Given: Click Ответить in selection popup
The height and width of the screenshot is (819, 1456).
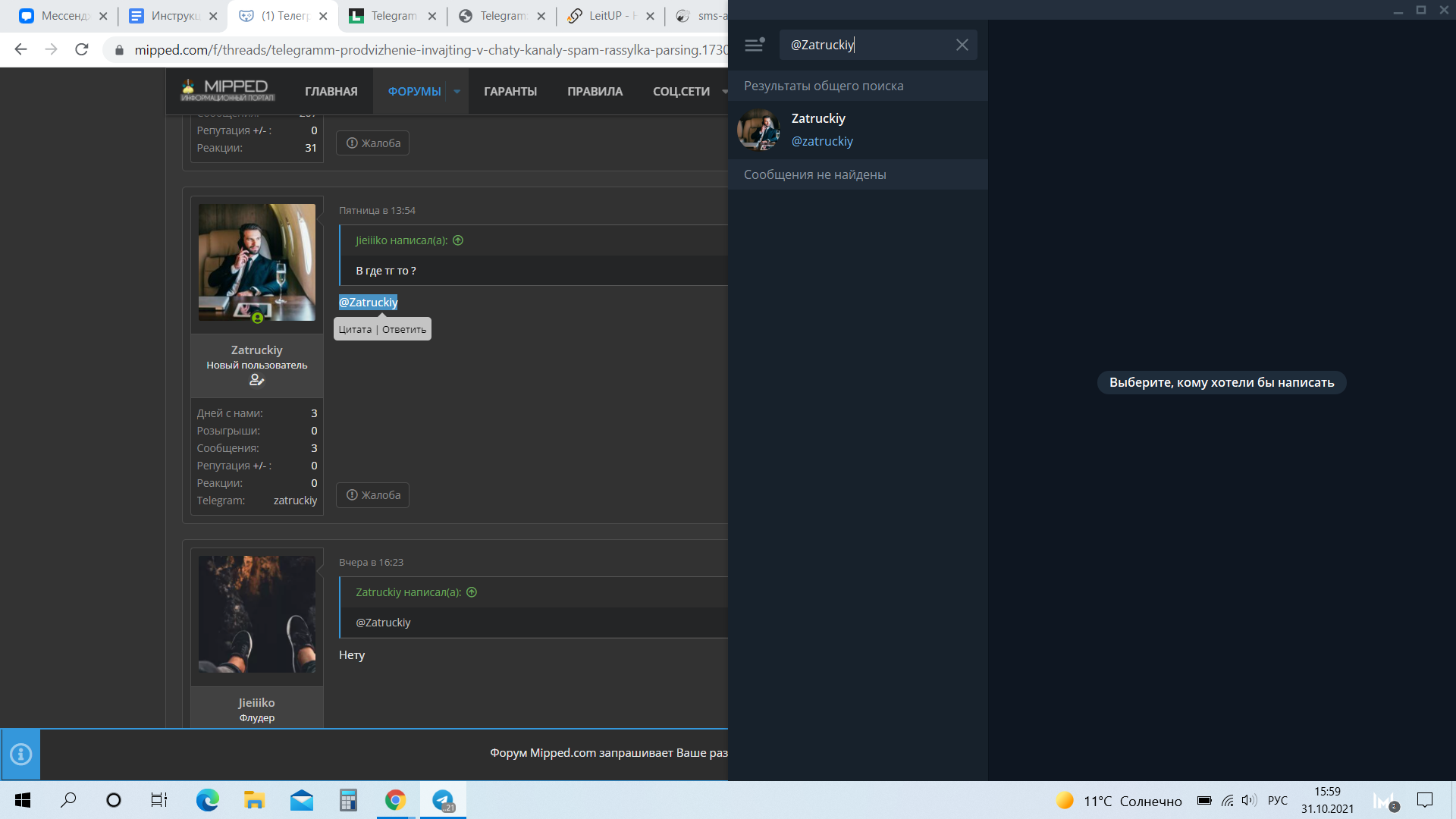Looking at the screenshot, I should [x=404, y=330].
